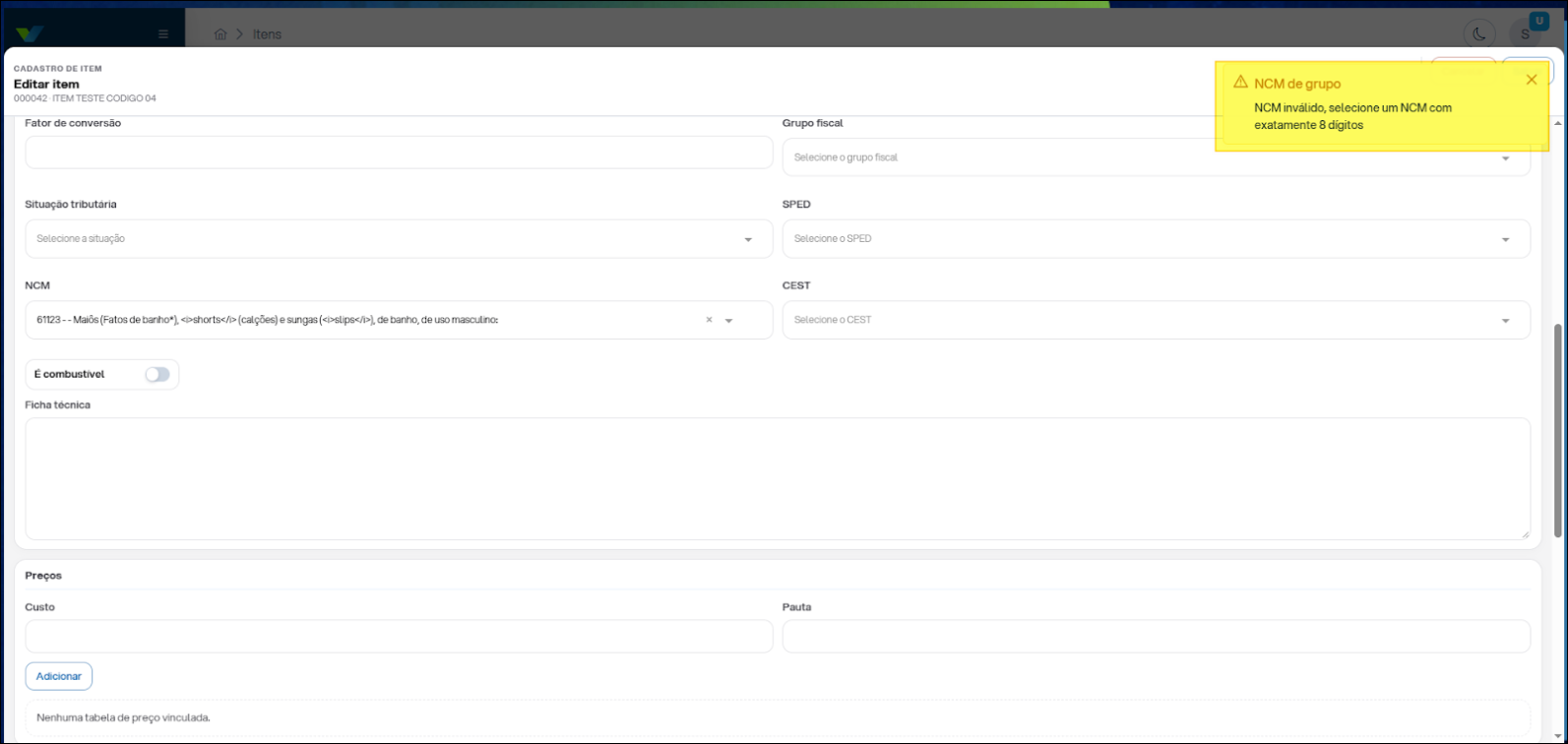The height and width of the screenshot is (744, 1568).
Task: Click the NCM 61123 selected value text
Action: (267, 320)
